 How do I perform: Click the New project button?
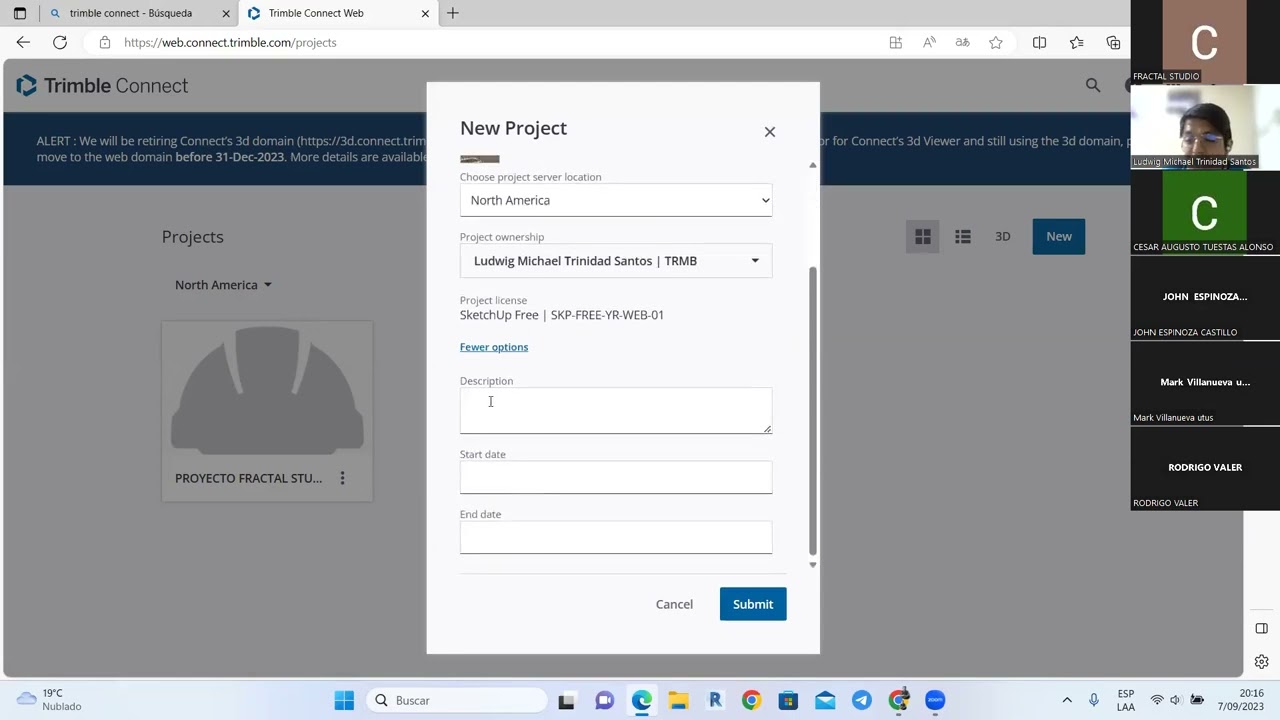[1059, 237]
